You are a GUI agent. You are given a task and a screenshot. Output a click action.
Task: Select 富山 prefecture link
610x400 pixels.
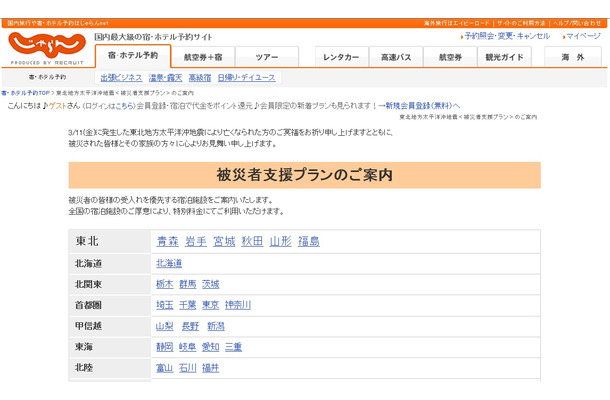[165, 368]
